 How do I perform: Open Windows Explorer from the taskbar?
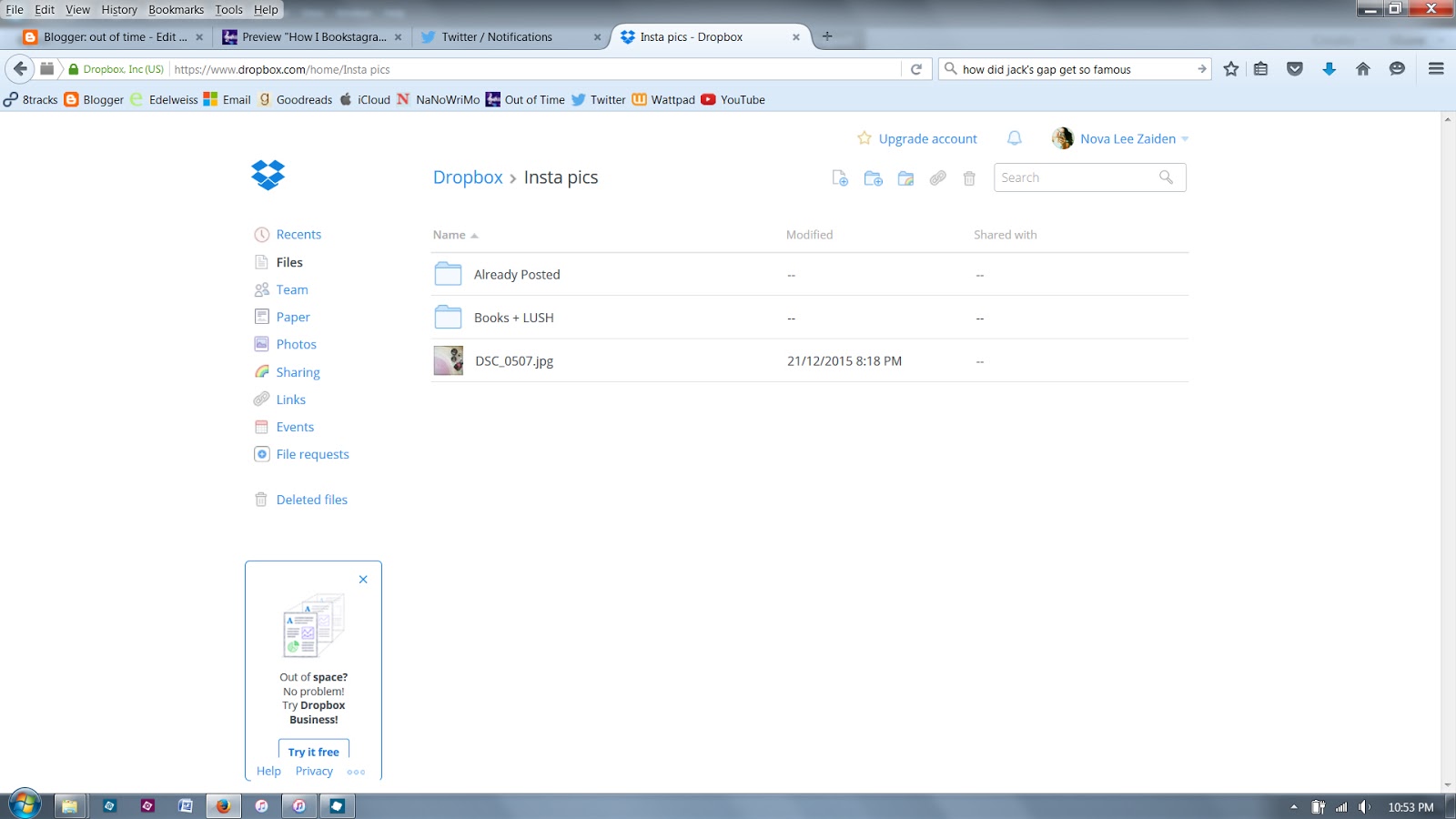click(x=69, y=806)
